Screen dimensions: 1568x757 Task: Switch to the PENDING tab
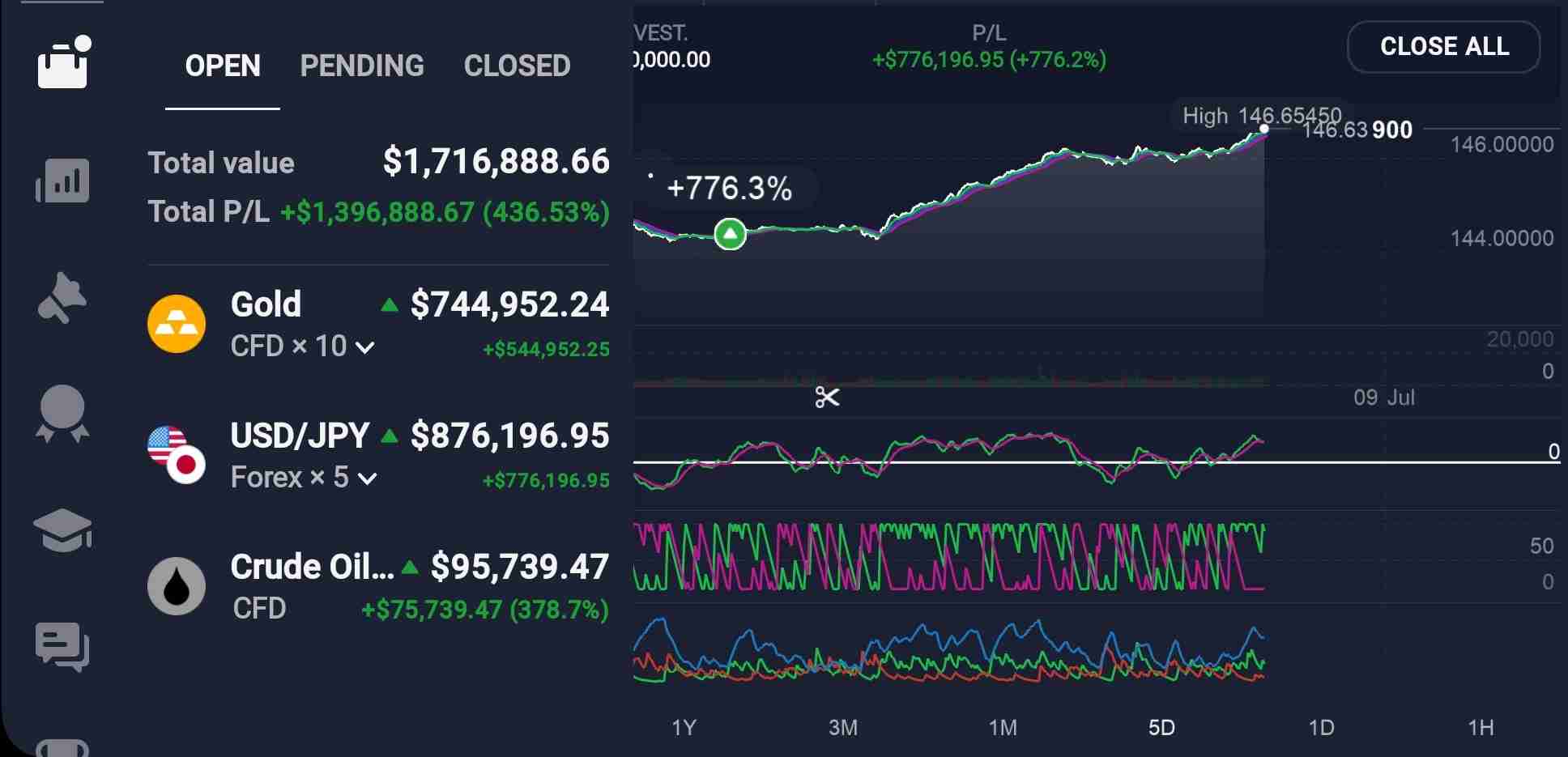point(362,66)
